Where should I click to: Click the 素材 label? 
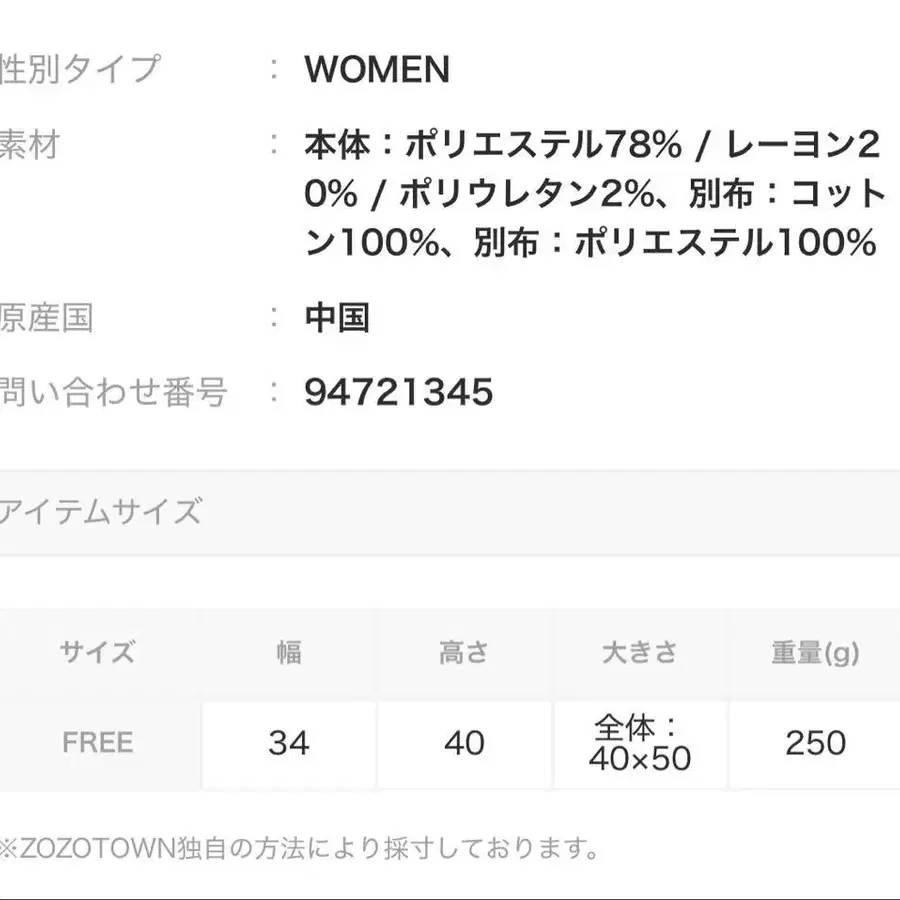tap(30, 146)
